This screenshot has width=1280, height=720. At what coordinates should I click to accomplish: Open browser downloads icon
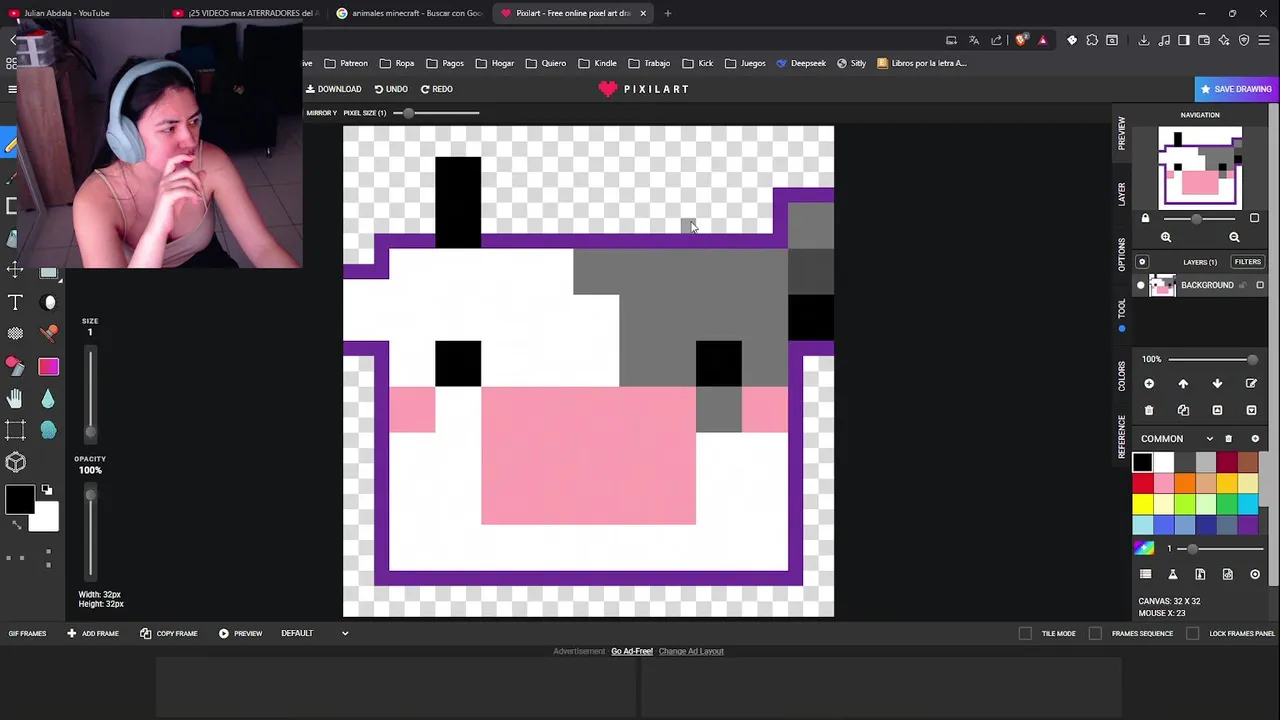(x=1143, y=40)
